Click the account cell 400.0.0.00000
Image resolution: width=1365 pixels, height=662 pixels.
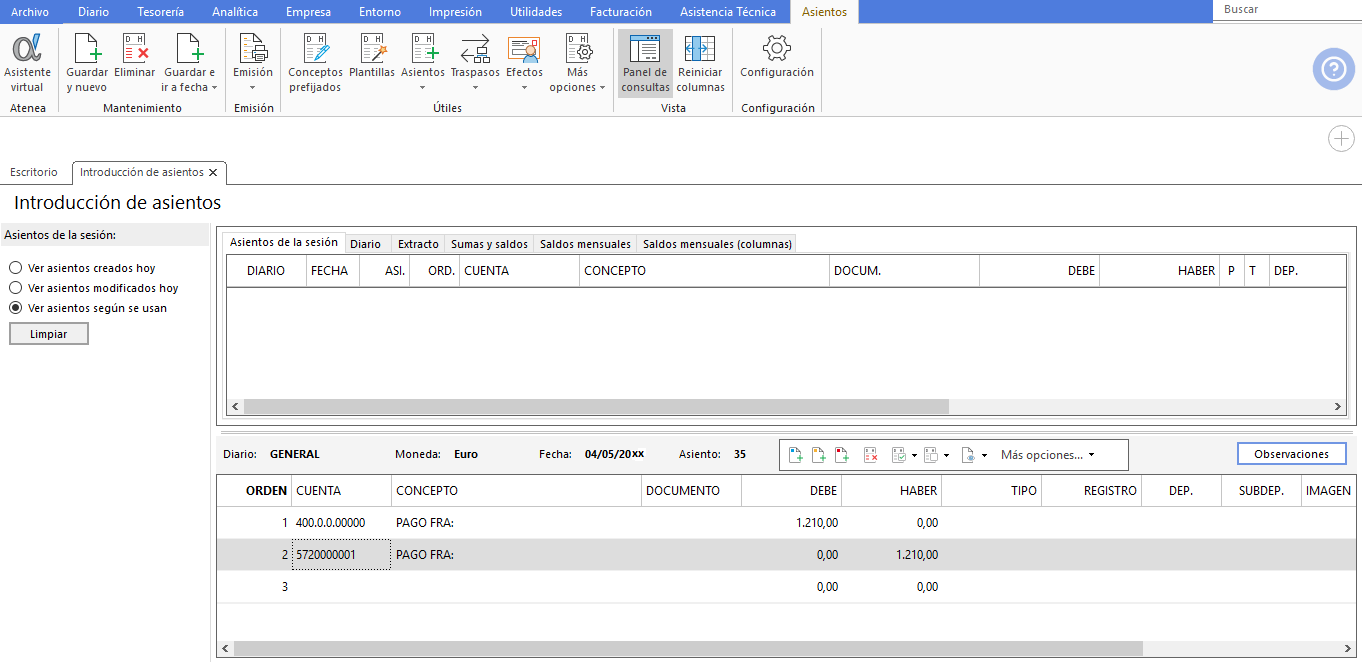coord(341,523)
